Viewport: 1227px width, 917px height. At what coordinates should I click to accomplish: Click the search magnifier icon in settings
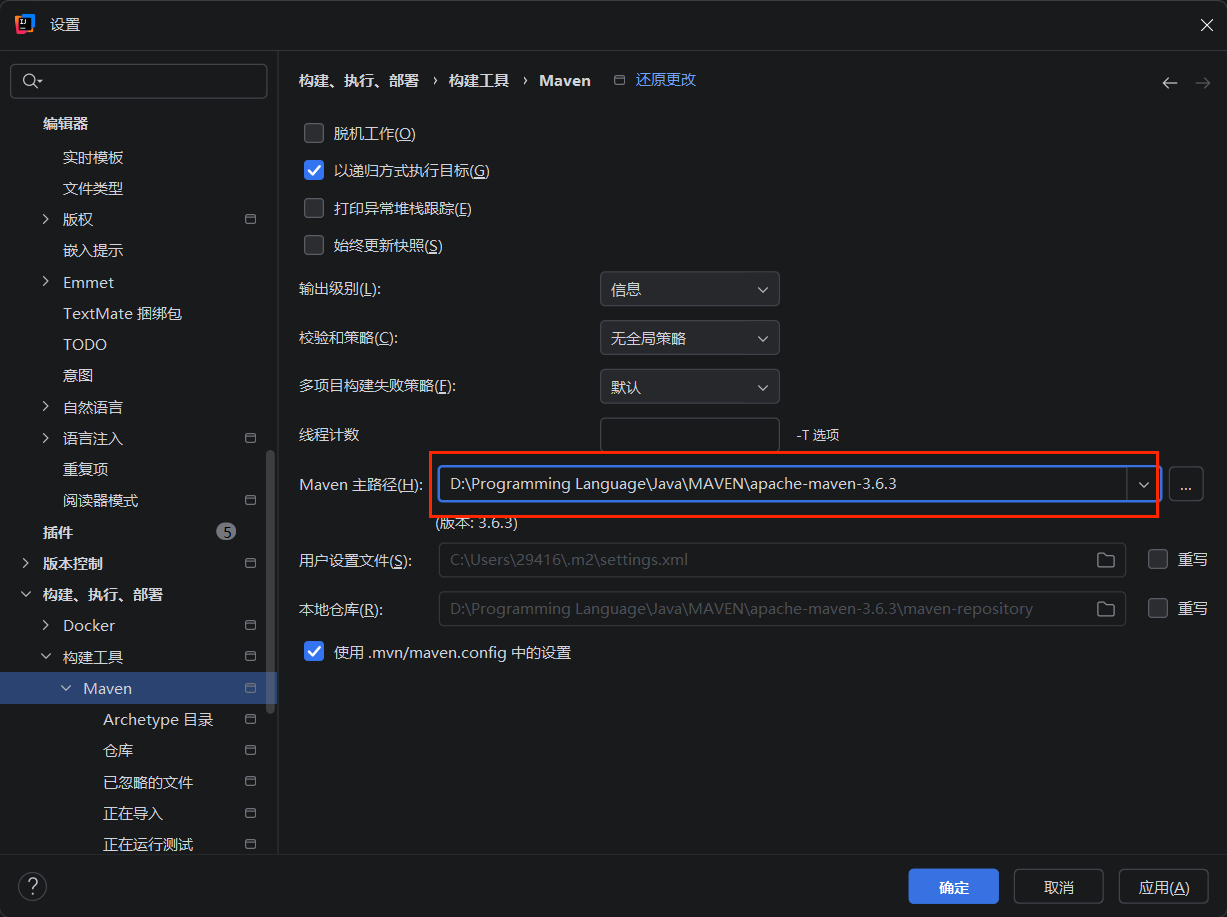click(x=30, y=81)
